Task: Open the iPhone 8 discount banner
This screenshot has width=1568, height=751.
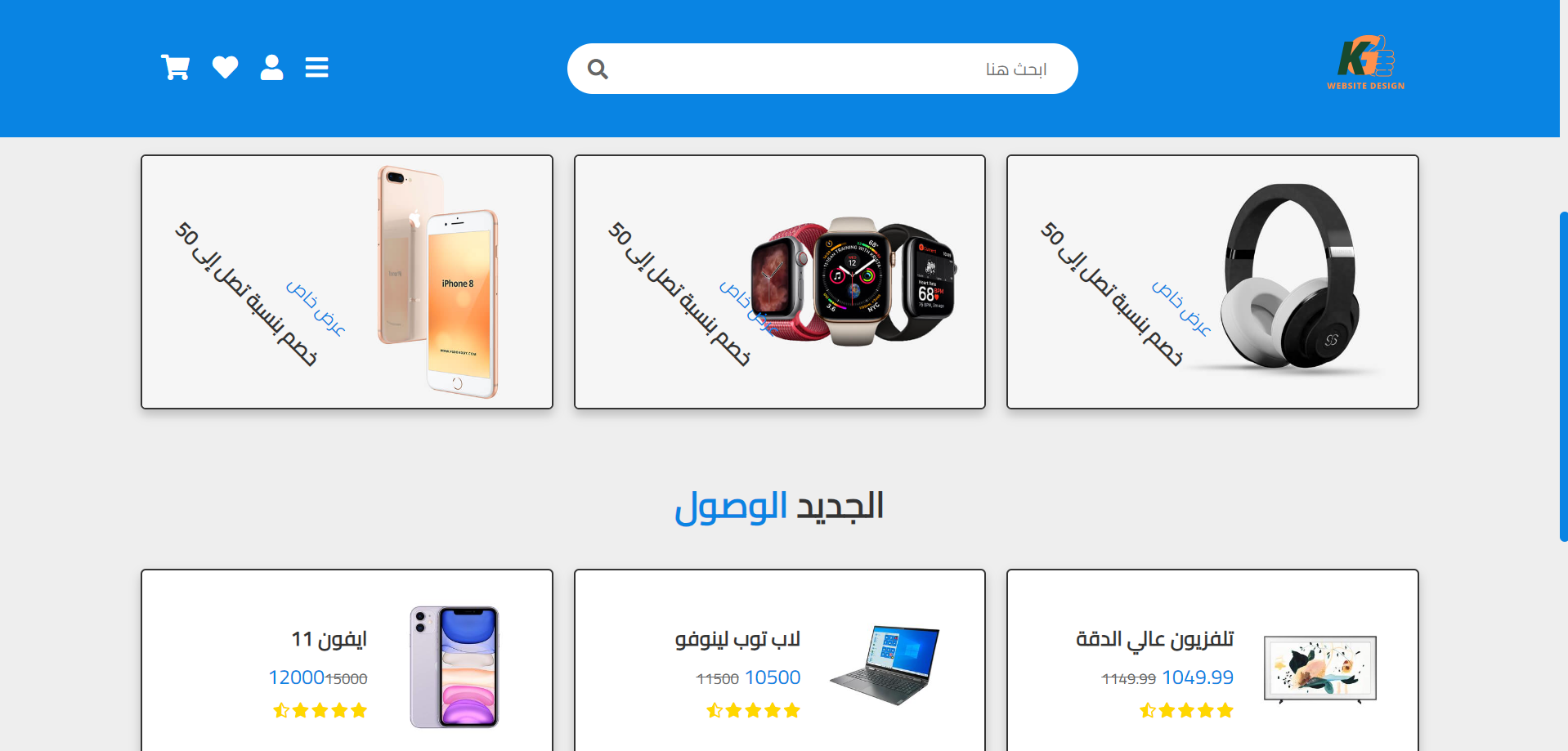Action: point(347,282)
